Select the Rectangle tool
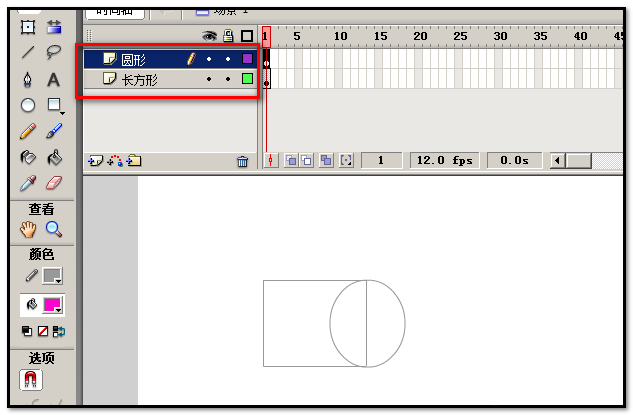The image size is (633, 415). (x=54, y=105)
